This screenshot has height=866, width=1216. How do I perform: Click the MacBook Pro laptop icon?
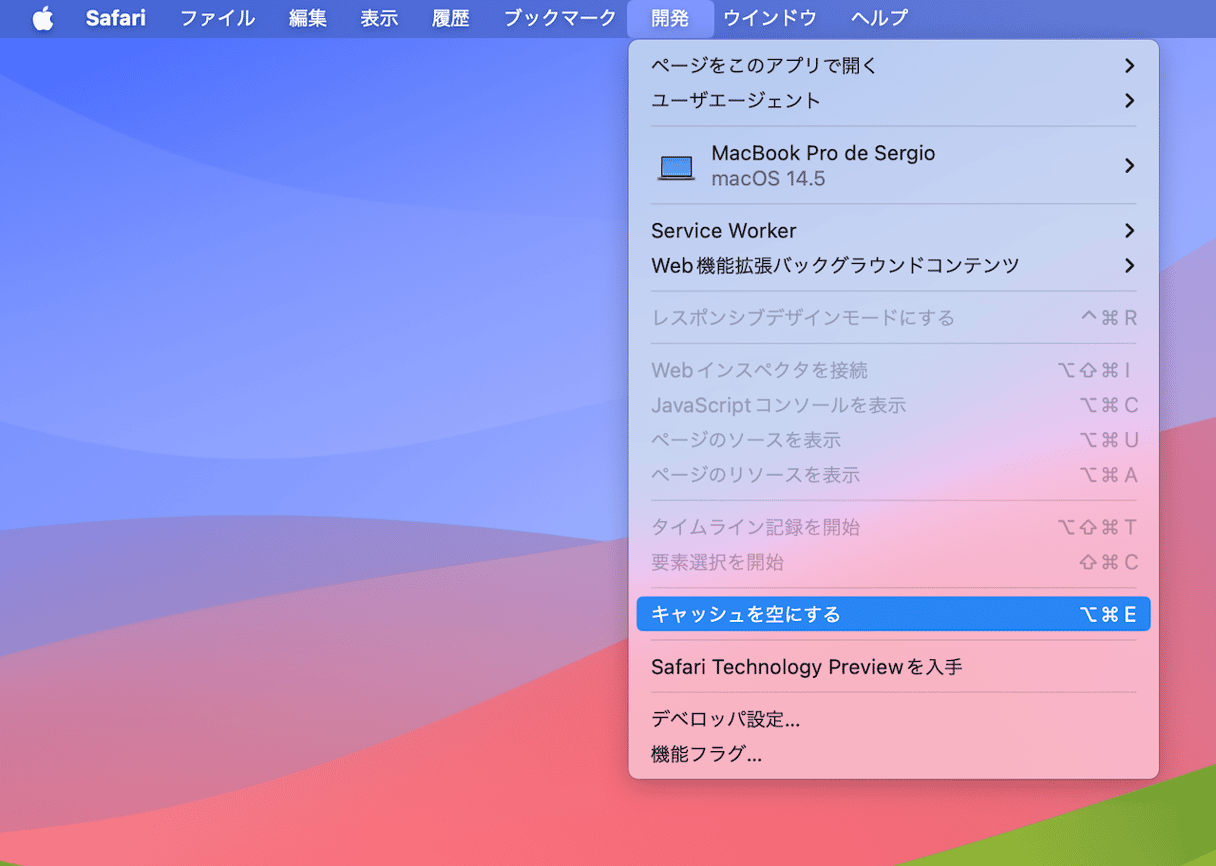coord(676,166)
